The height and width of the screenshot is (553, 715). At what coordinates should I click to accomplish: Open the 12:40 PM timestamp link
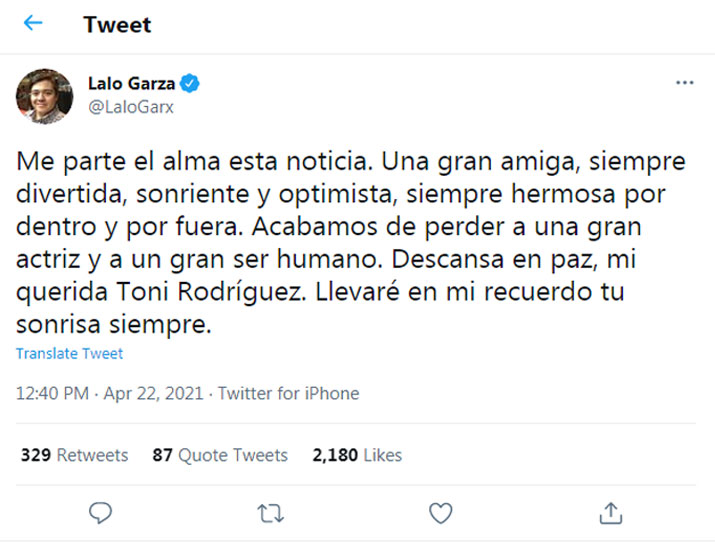click(x=55, y=393)
